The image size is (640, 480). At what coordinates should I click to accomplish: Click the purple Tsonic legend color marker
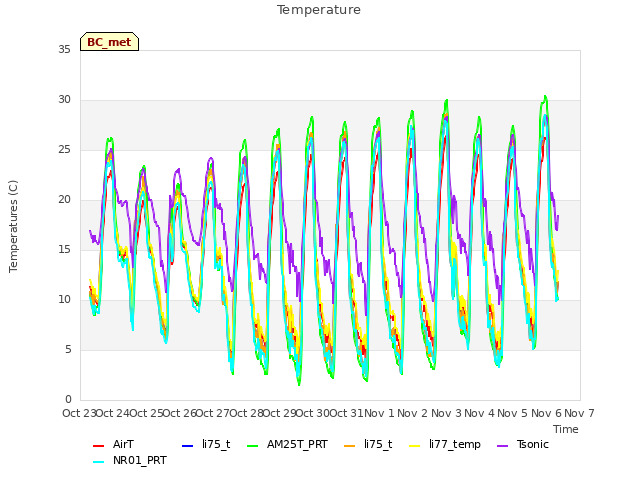coord(503,446)
